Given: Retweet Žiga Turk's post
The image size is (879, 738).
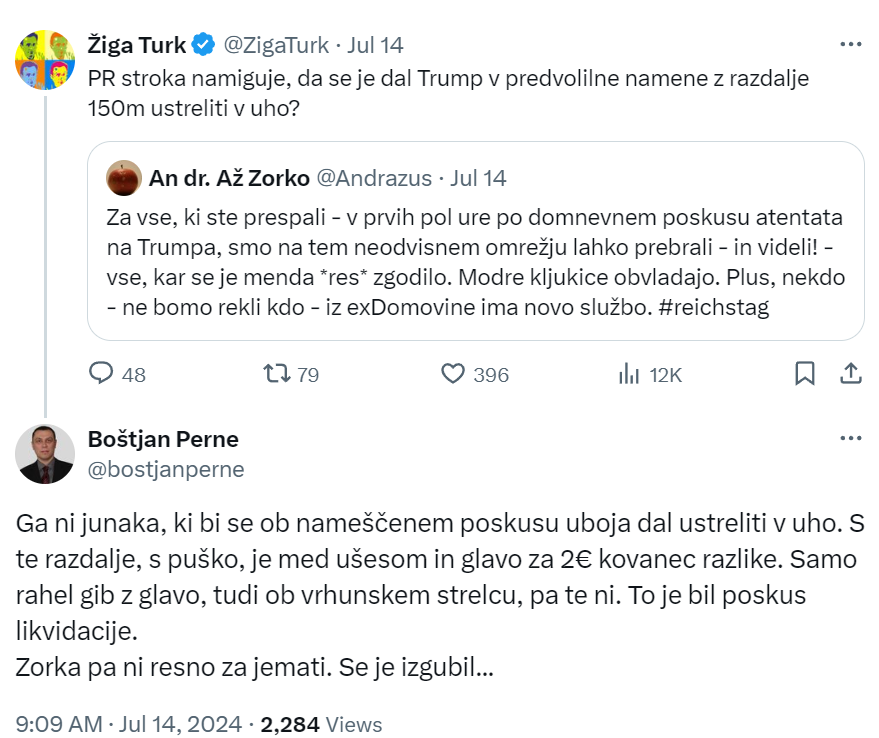Looking at the screenshot, I should pos(276,374).
